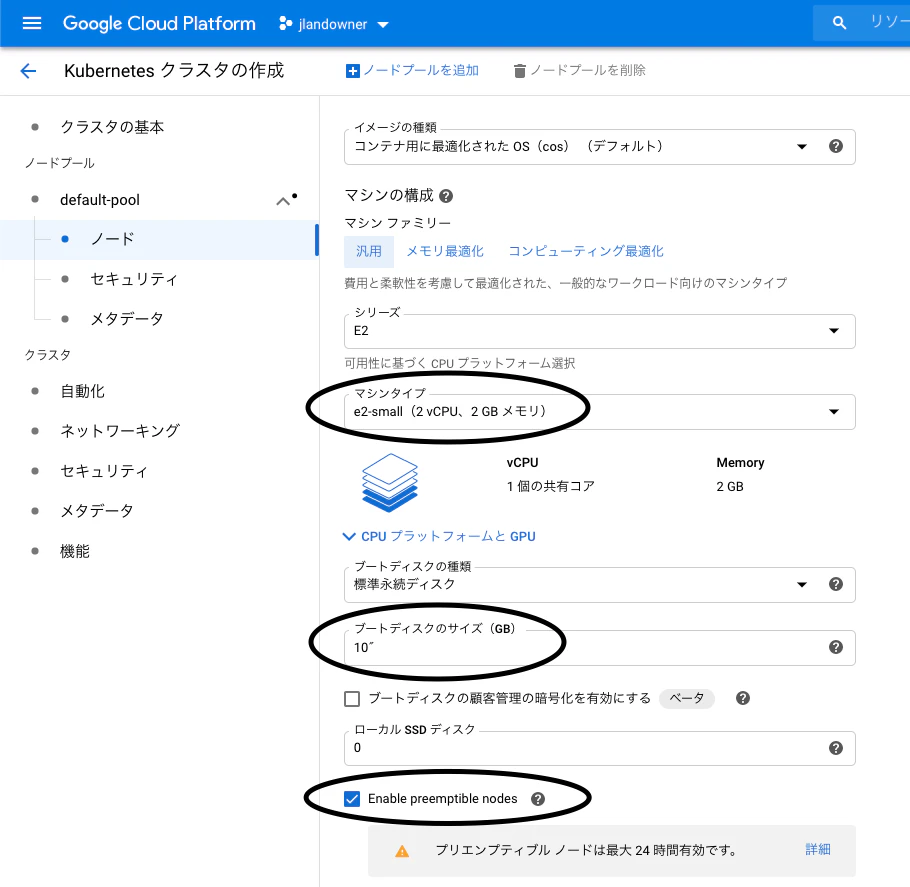Open help icon next to マシンの構成
This screenshot has height=887, width=910.
coord(446,196)
